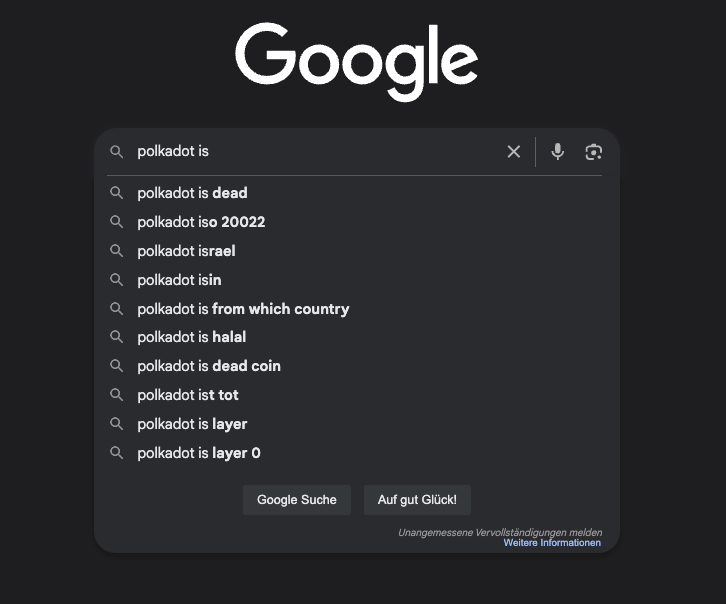This screenshot has height=604, width=726.
Task: Select suggestion "polkadot is dead"
Action: tap(192, 193)
